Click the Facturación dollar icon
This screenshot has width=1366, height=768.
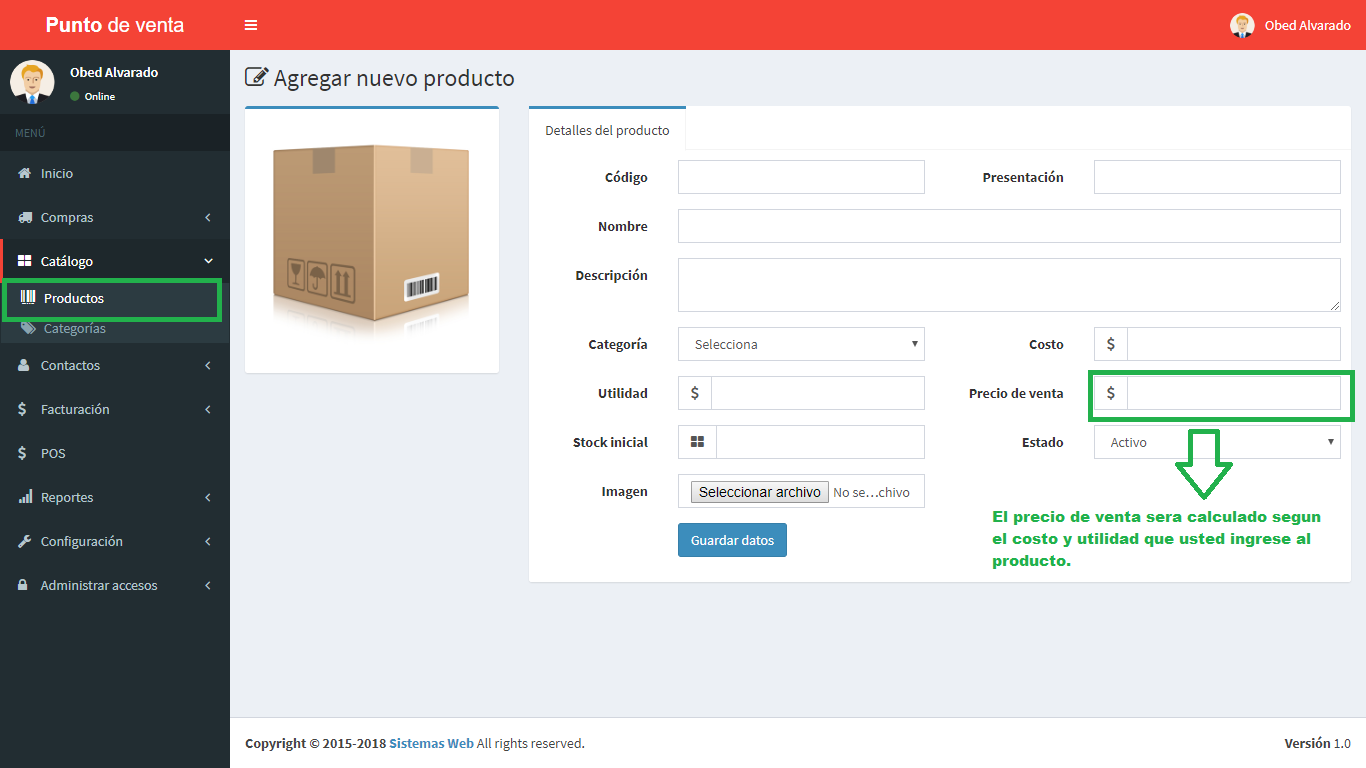23,409
